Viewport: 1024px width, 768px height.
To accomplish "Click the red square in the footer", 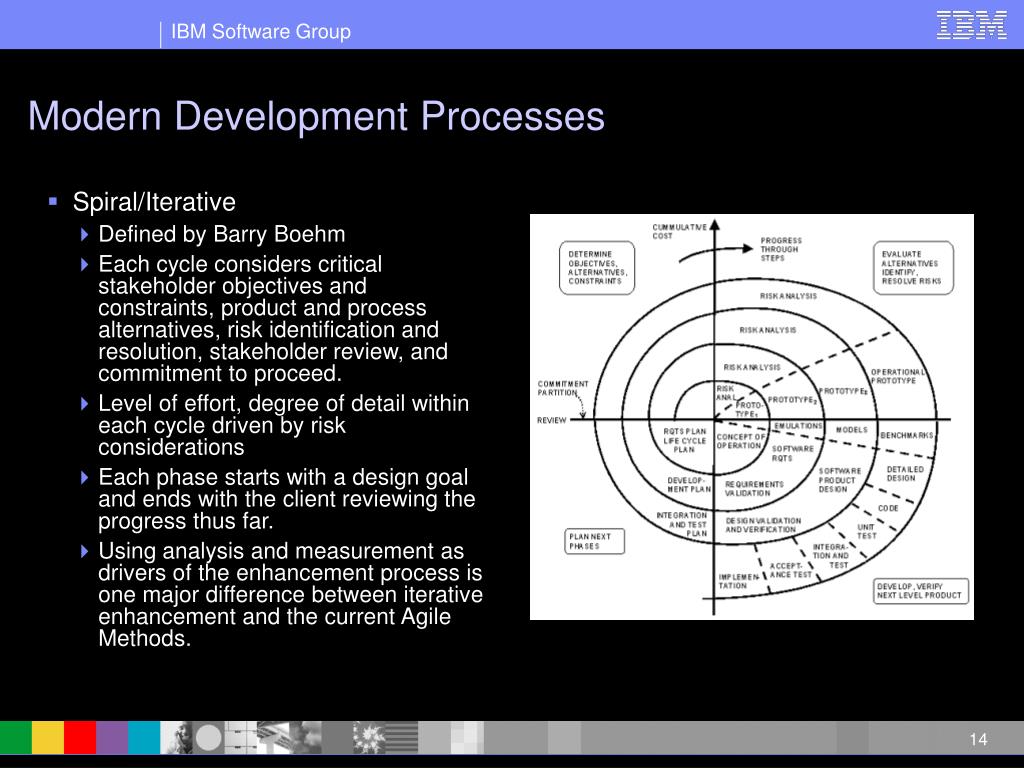I will pyautogui.click(x=80, y=737).
